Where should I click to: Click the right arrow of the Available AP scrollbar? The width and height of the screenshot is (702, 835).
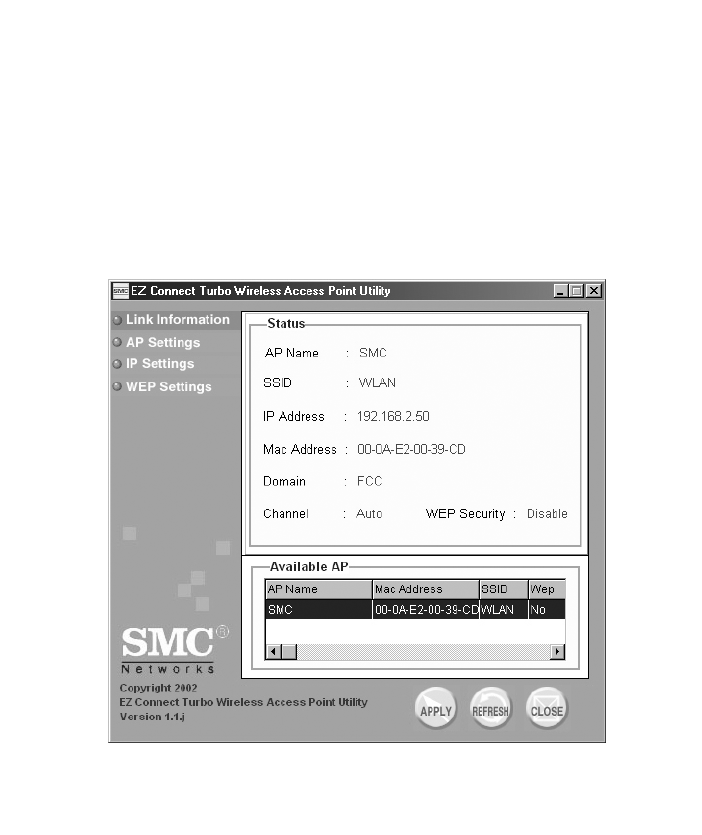click(557, 651)
